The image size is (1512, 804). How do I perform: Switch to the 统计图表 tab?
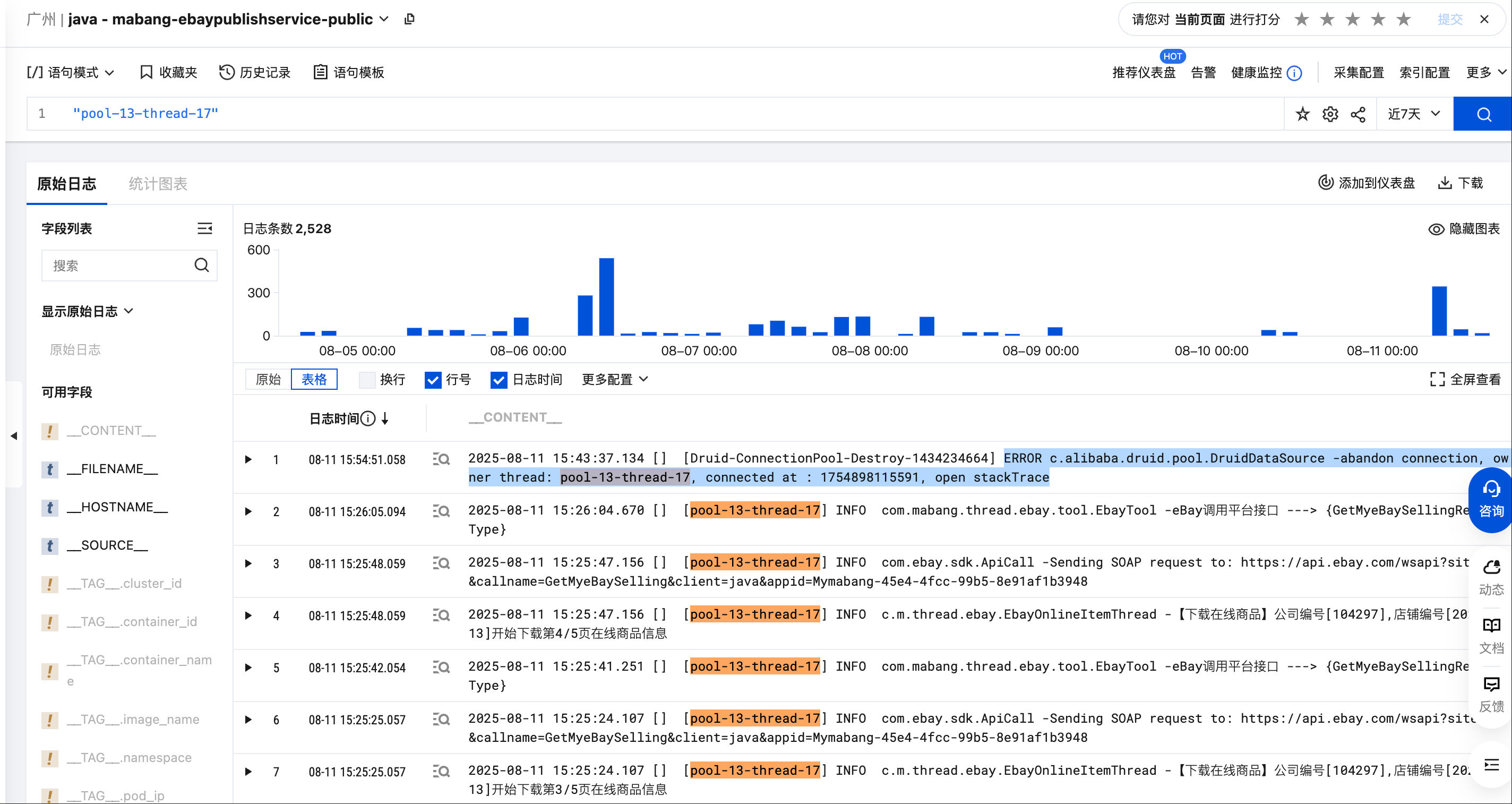point(157,184)
